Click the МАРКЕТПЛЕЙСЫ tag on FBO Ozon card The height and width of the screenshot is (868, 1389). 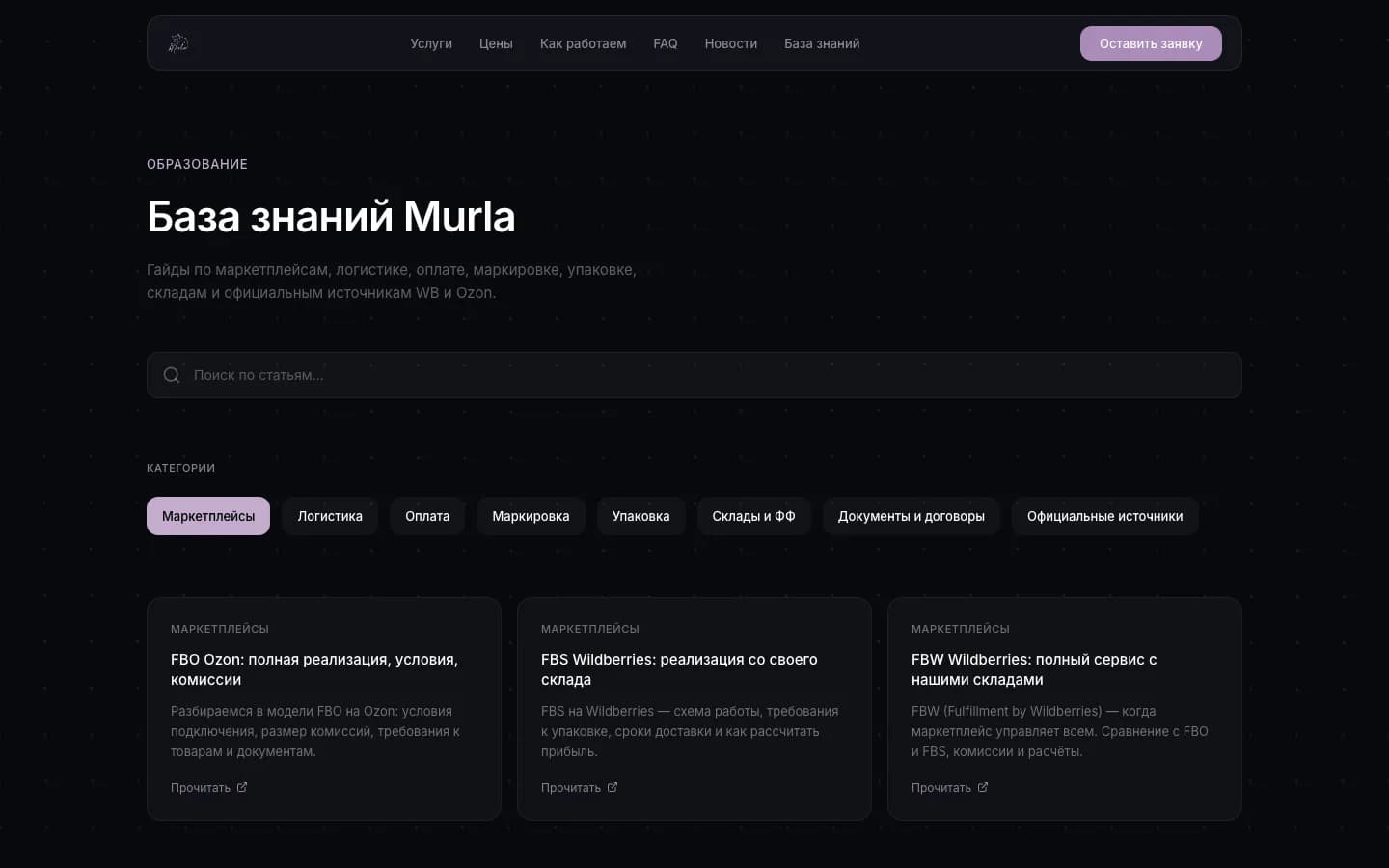[220, 629]
